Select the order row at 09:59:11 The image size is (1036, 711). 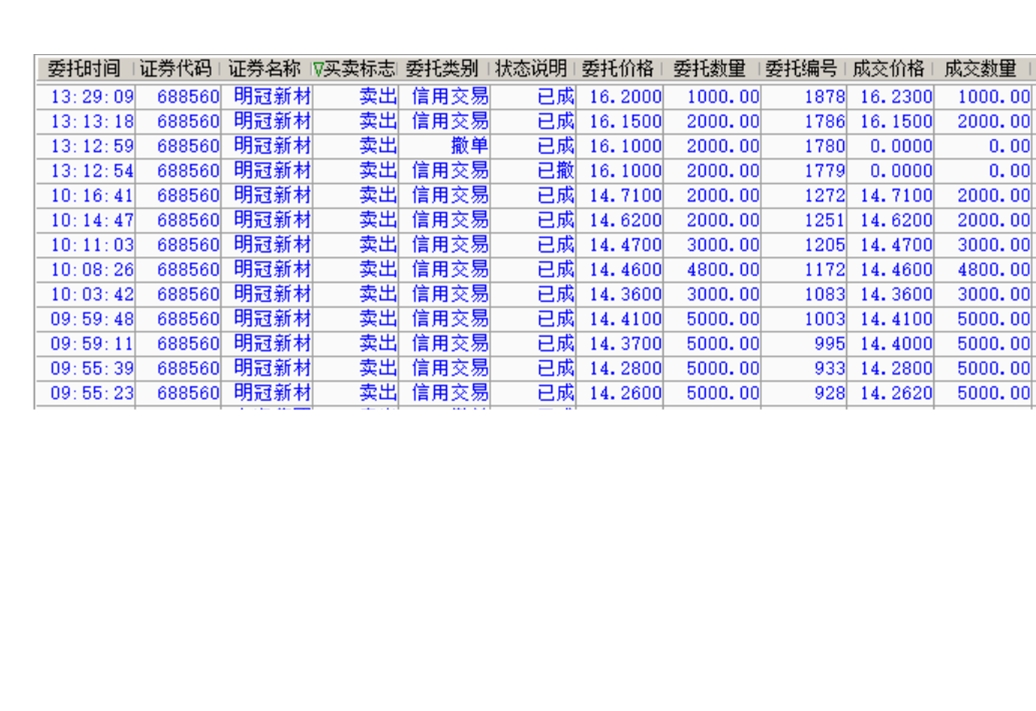(534, 344)
